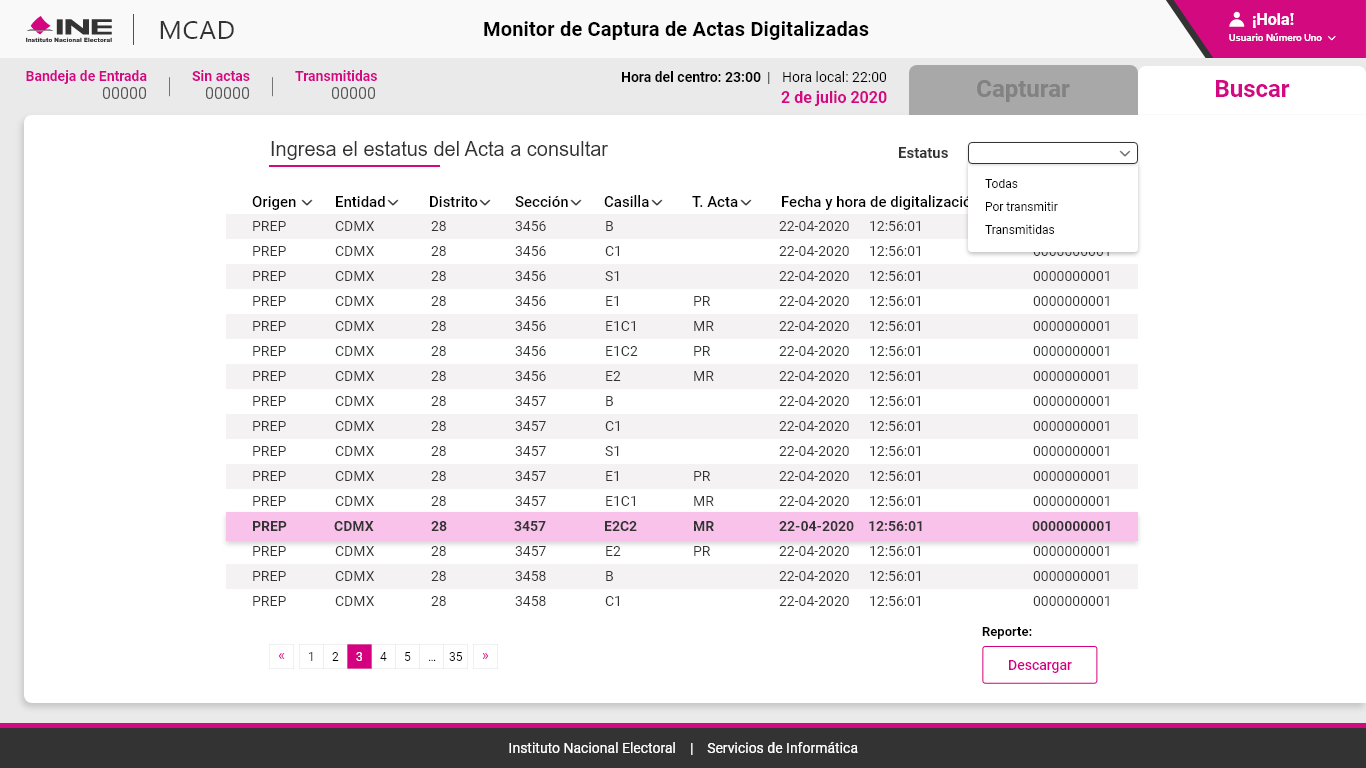Select row 3457 casilla E1C1
The width and height of the screenshot is (1366, 768).
[682, 502]
